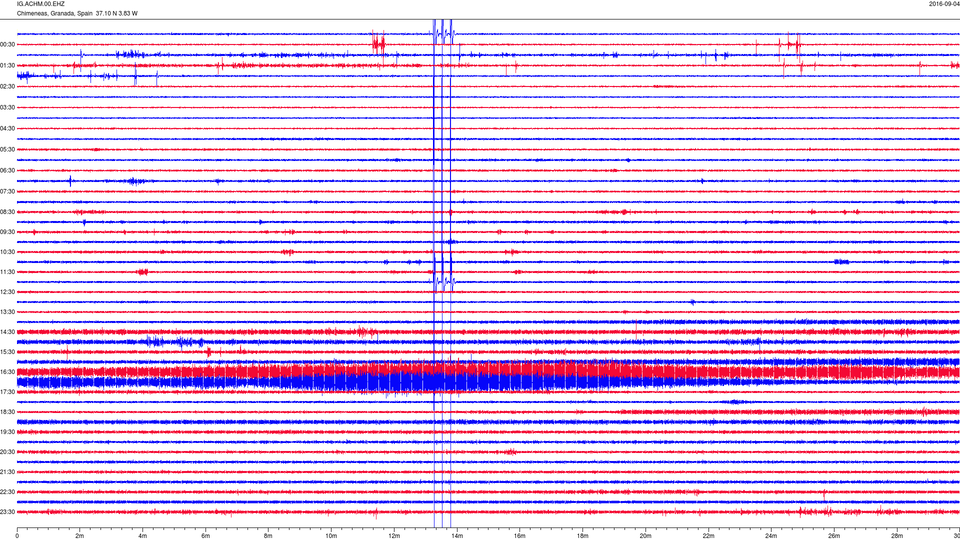
Task: Select the '01:30' time row label
Action: click(7, 66)
